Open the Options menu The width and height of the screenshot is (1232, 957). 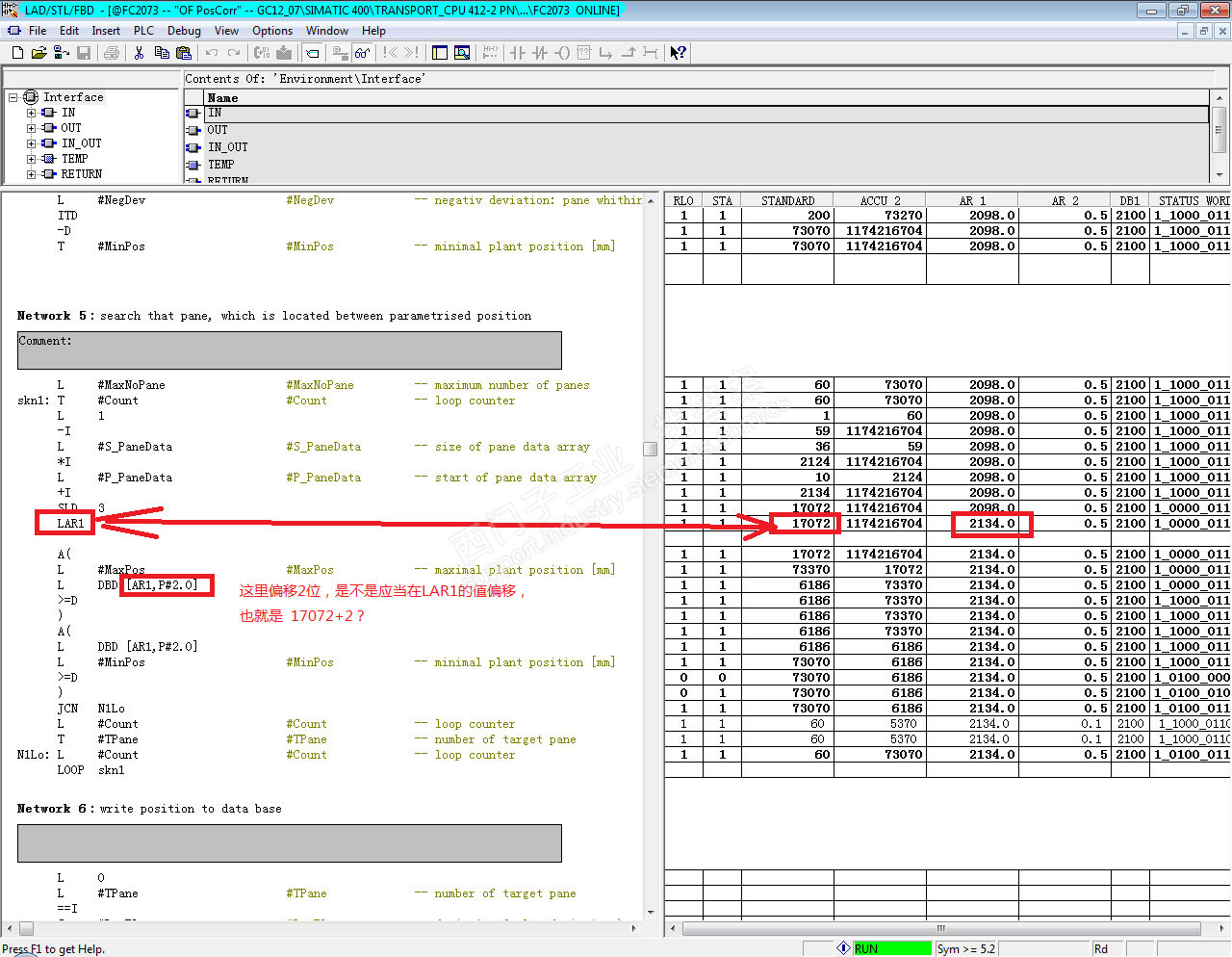coord(272,31)
